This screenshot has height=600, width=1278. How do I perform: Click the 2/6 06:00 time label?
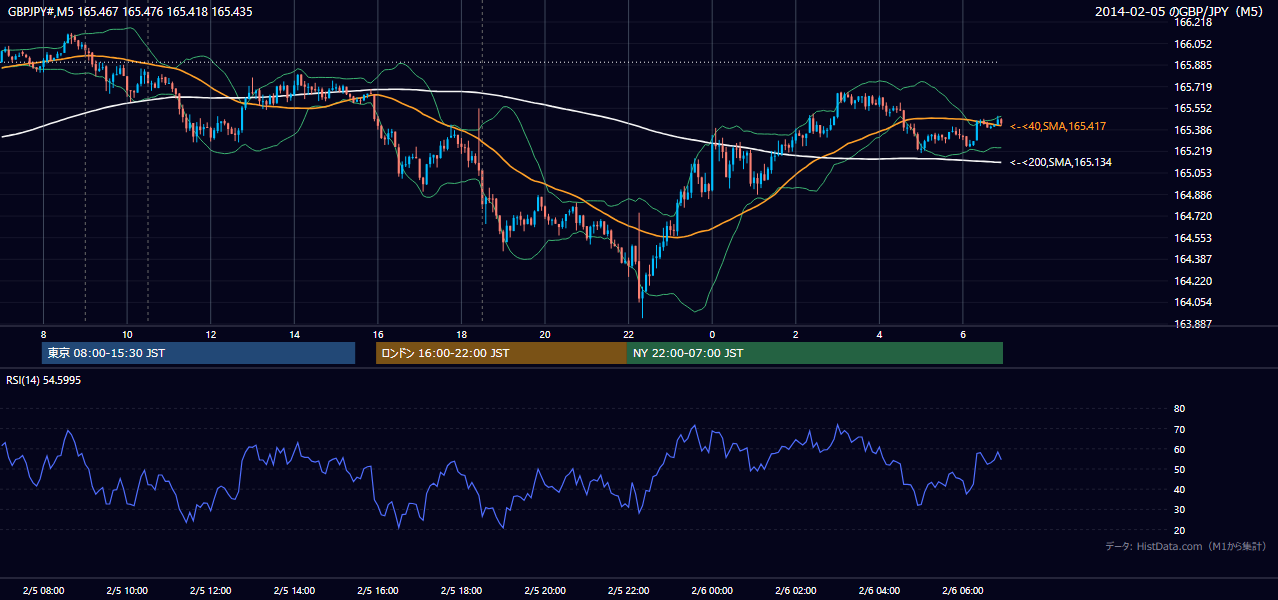click(963, 591)
